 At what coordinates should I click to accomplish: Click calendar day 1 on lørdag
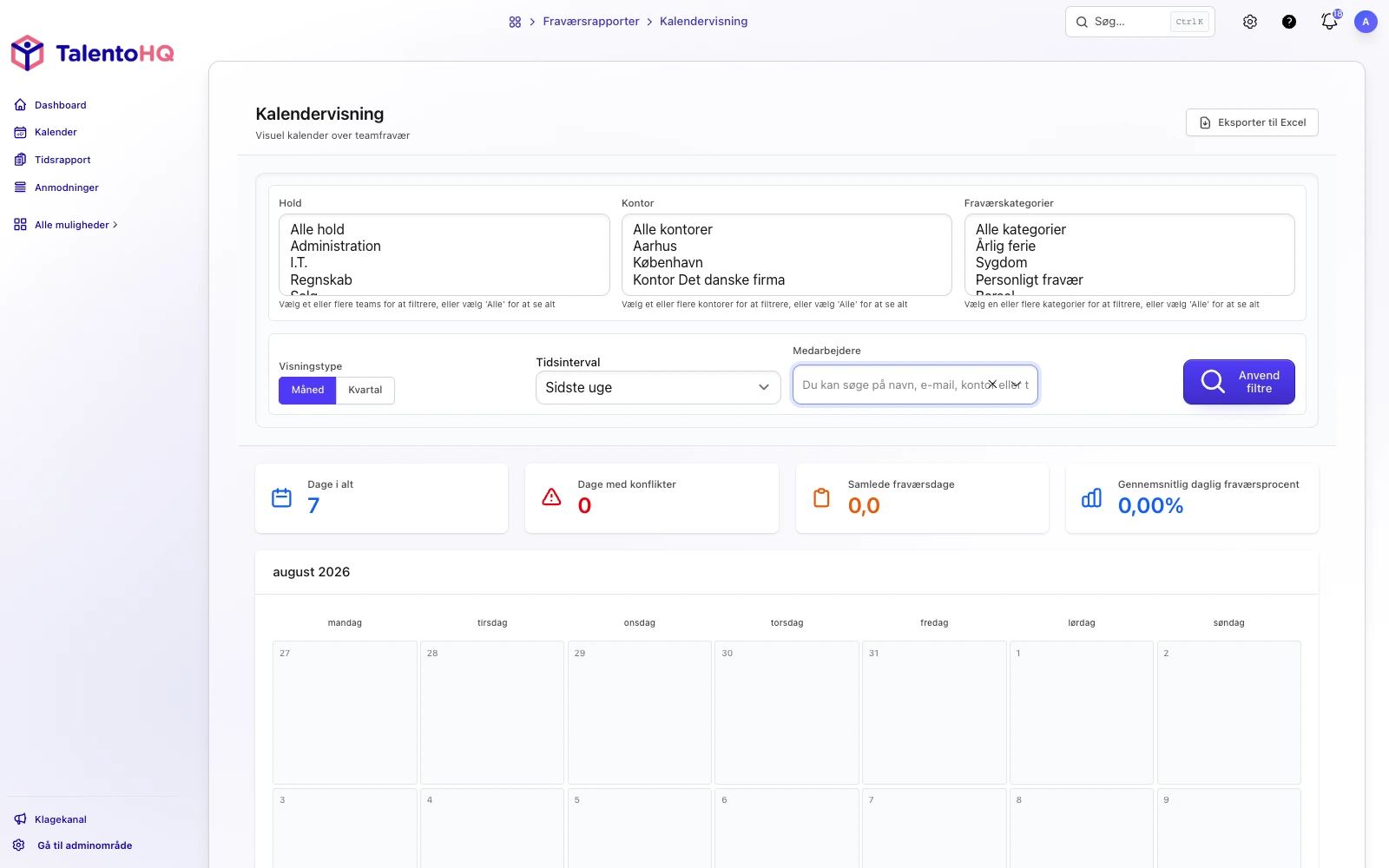coord(1082,713)
